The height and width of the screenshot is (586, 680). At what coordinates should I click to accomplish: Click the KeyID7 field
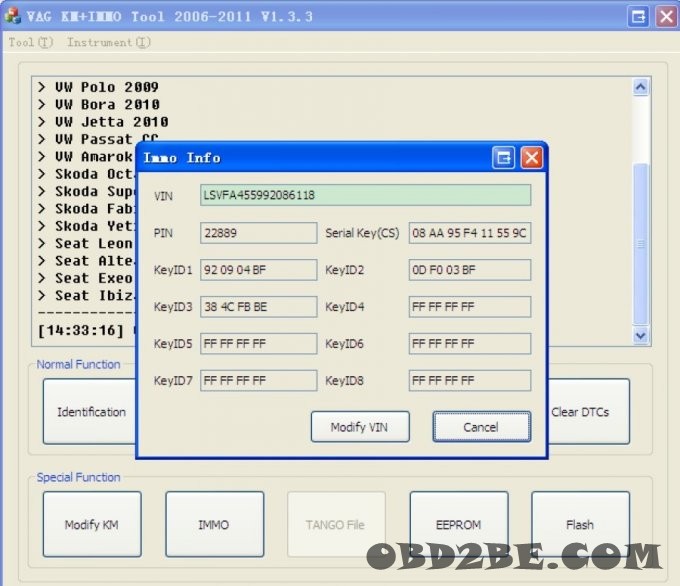(258, 380)
